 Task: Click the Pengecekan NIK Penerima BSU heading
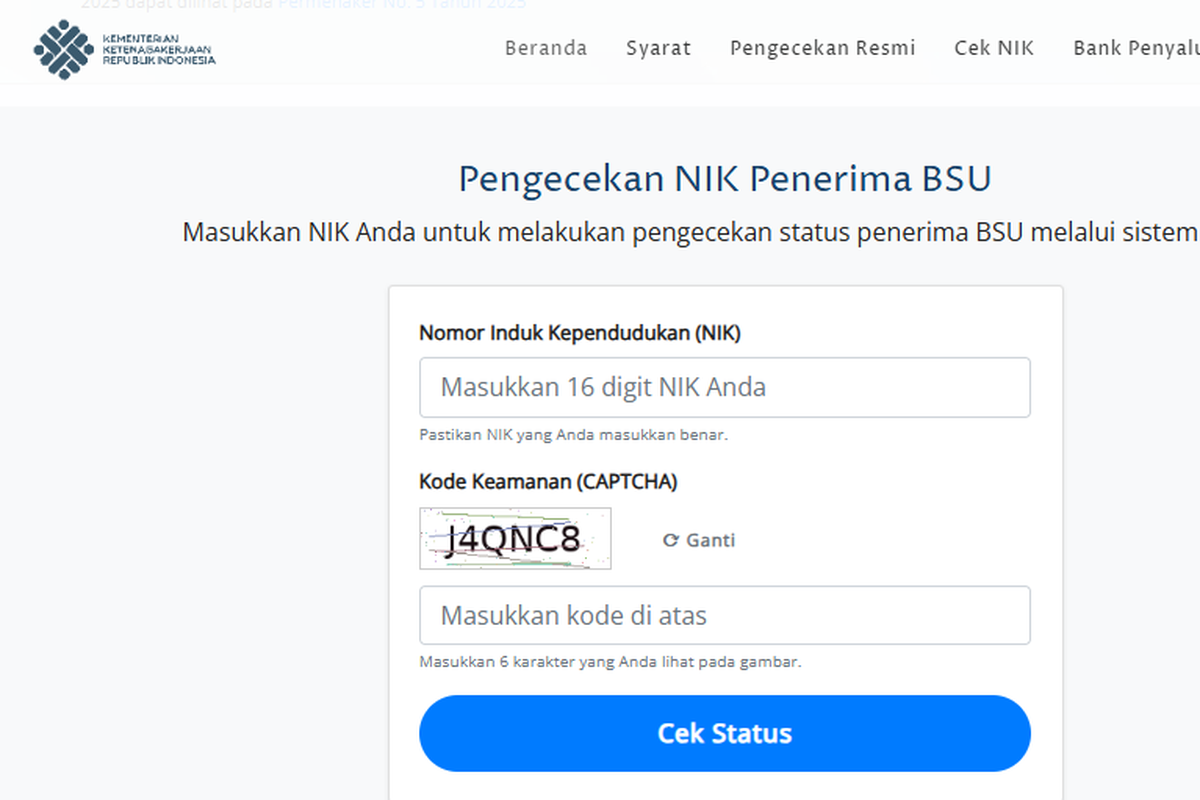point(724,178)
